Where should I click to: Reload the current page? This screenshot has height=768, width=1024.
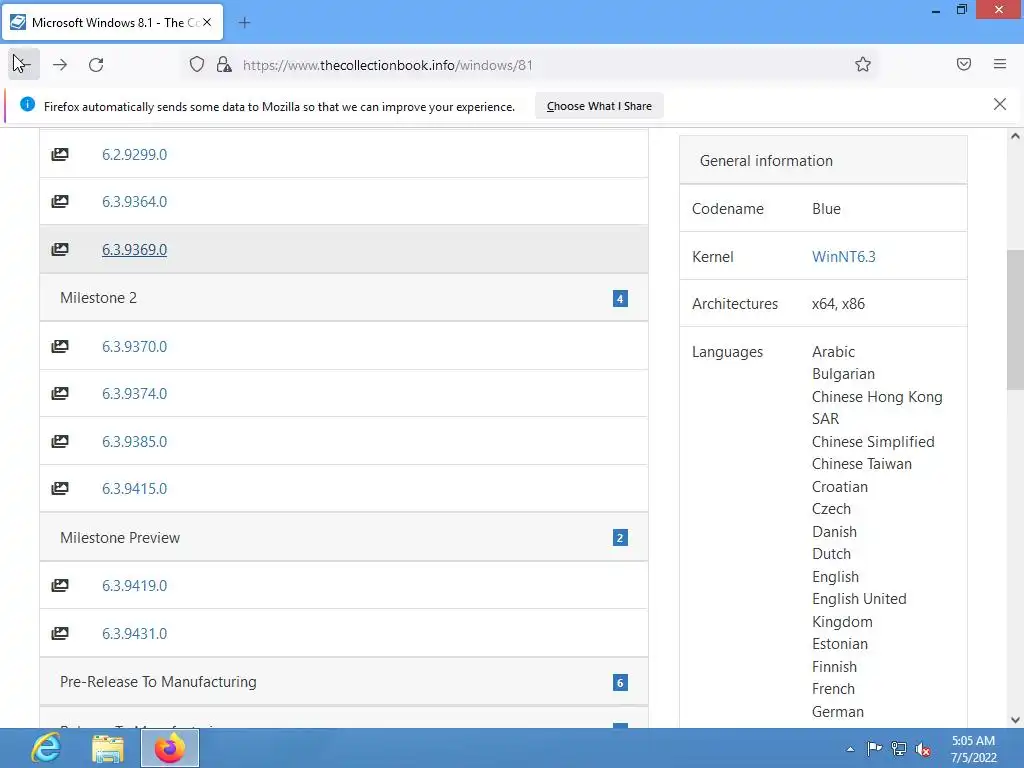(96, 64)
